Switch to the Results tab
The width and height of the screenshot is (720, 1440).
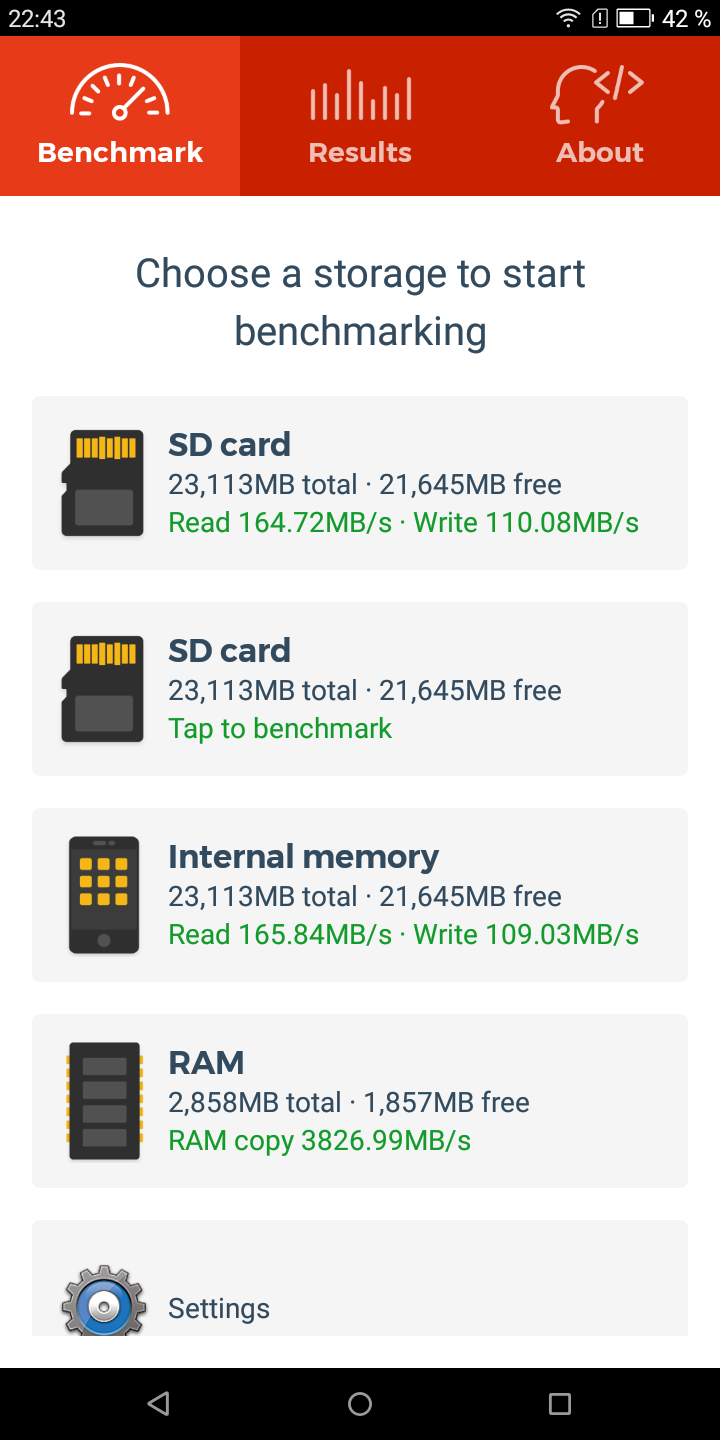[x=360, y=116]
